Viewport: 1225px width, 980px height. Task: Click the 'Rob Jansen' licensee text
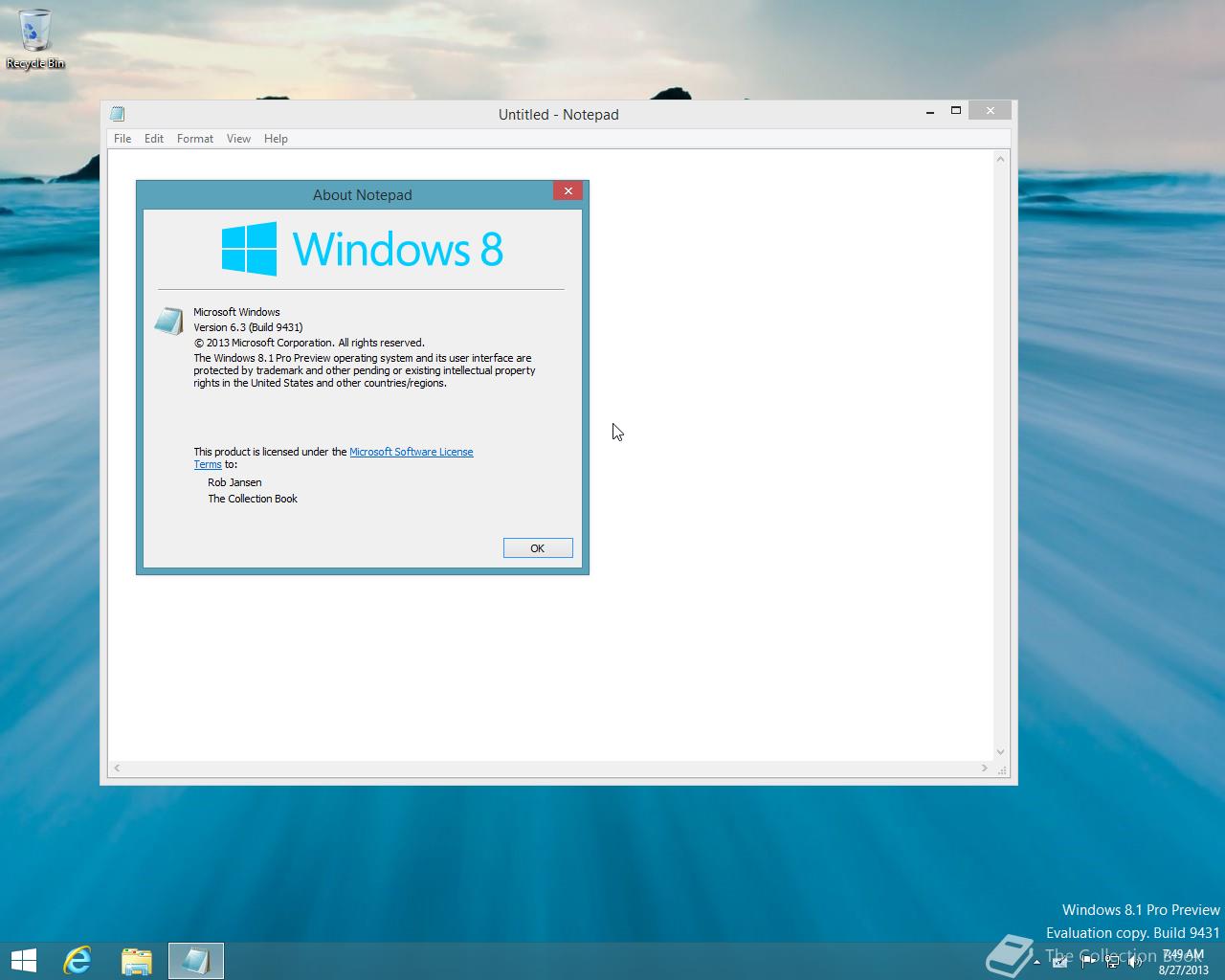coord(234,482)
